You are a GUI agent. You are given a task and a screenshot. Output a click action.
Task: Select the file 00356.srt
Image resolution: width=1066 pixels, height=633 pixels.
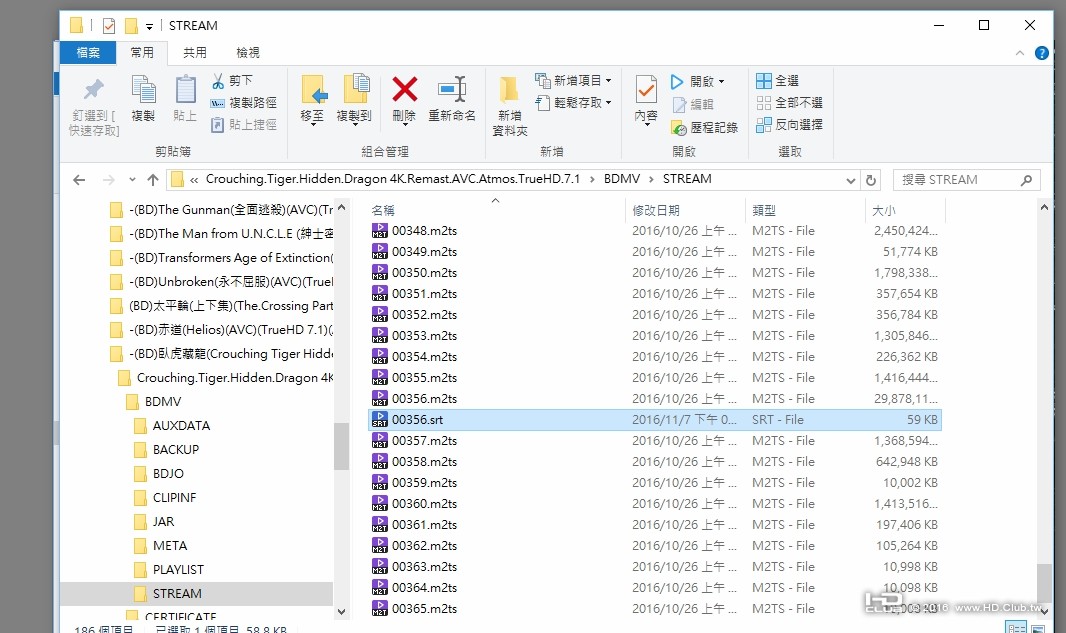pos(655,420)
